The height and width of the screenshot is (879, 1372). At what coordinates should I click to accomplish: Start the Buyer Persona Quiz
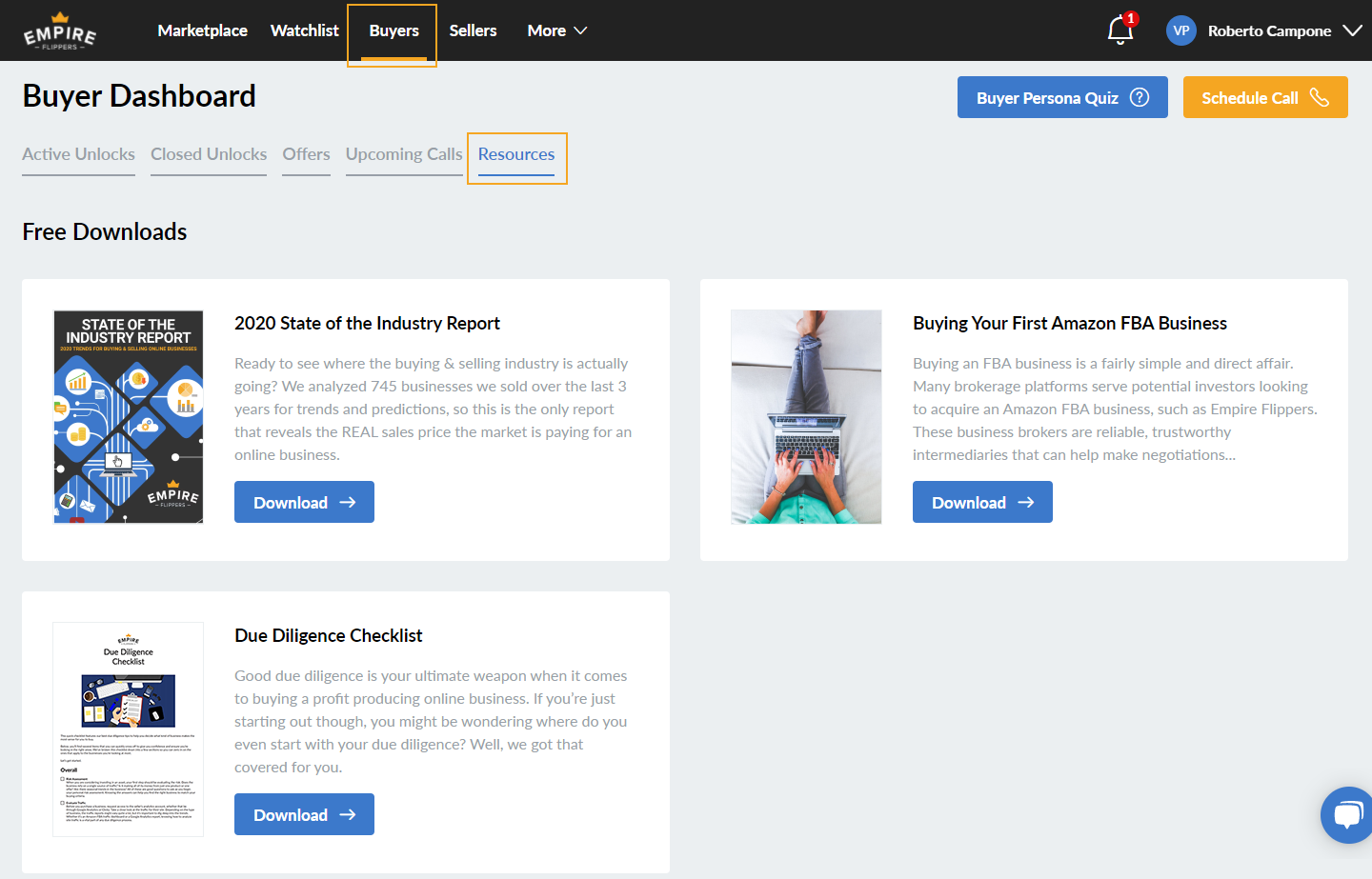pyautogui.click(x=1062, y=97)
